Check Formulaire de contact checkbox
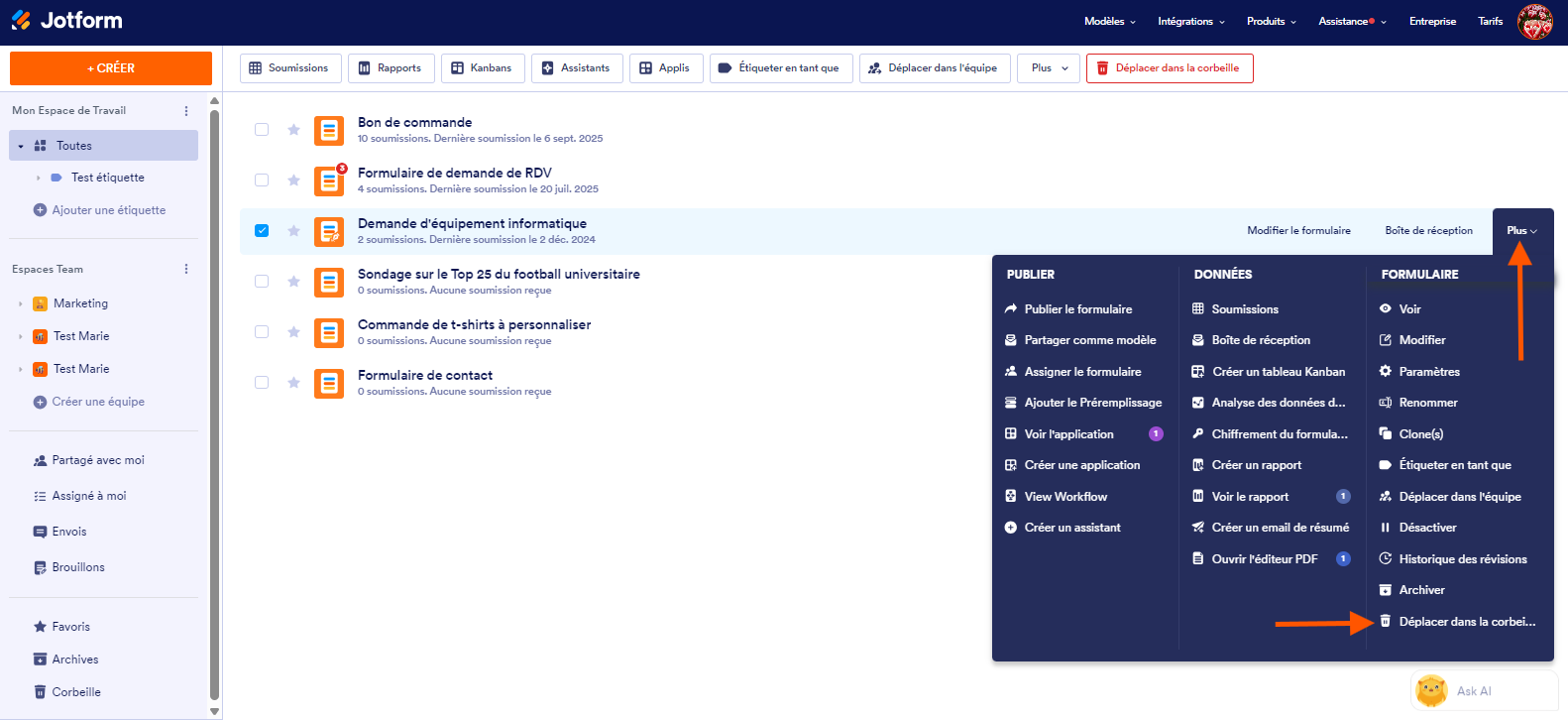Screen dimensions: 1568x720 click(262, 382)
